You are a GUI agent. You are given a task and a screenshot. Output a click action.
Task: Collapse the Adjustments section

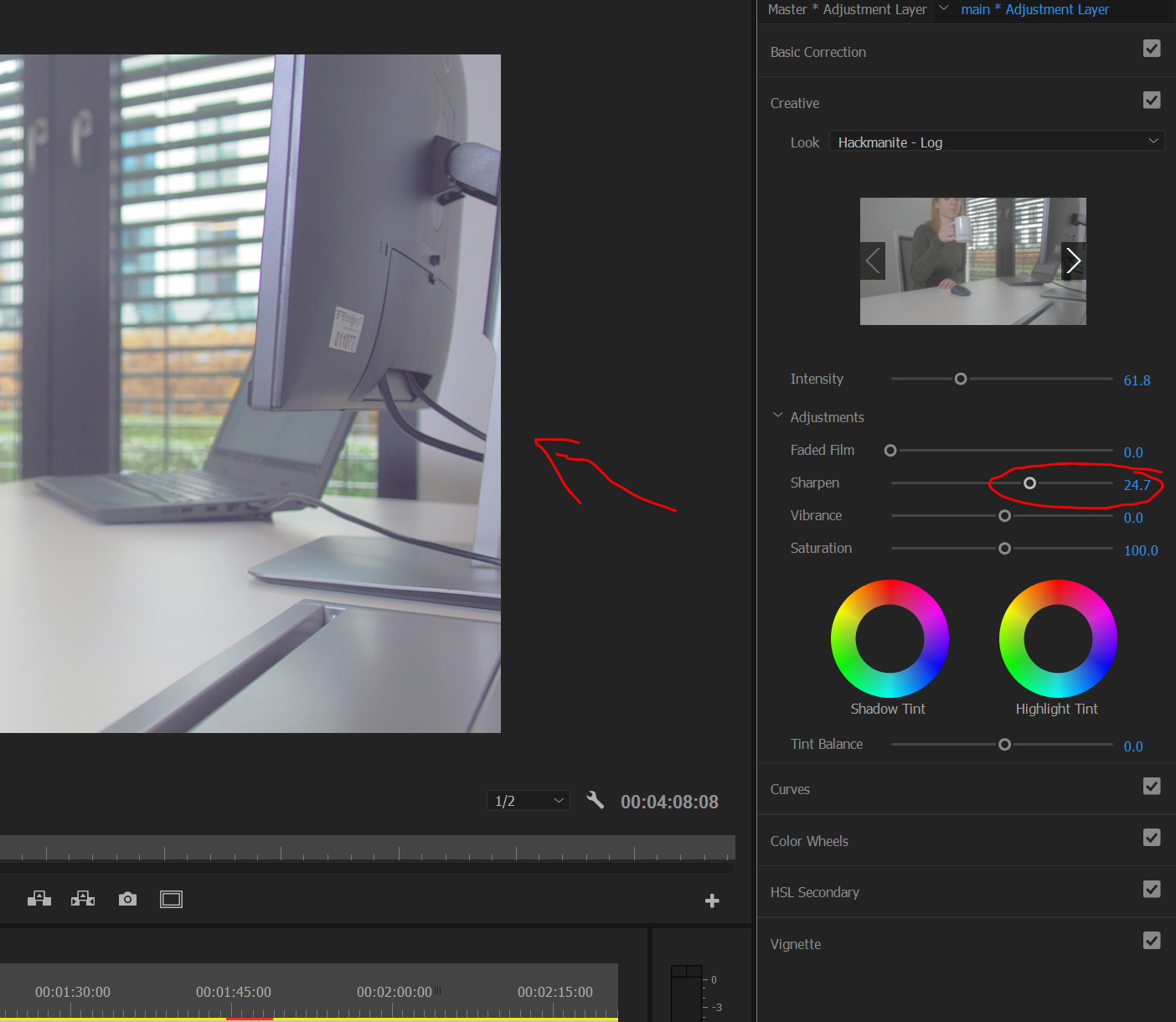pos(777,416)
